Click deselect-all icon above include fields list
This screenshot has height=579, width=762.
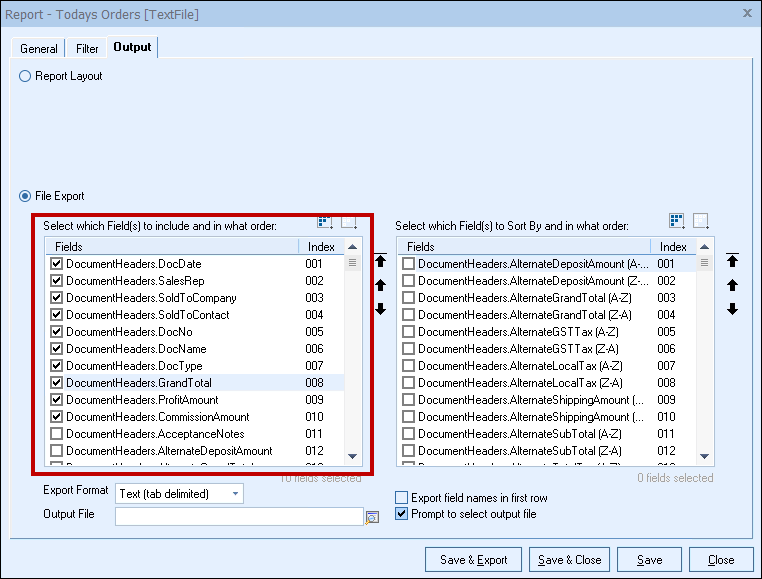(x=349, y=222)
